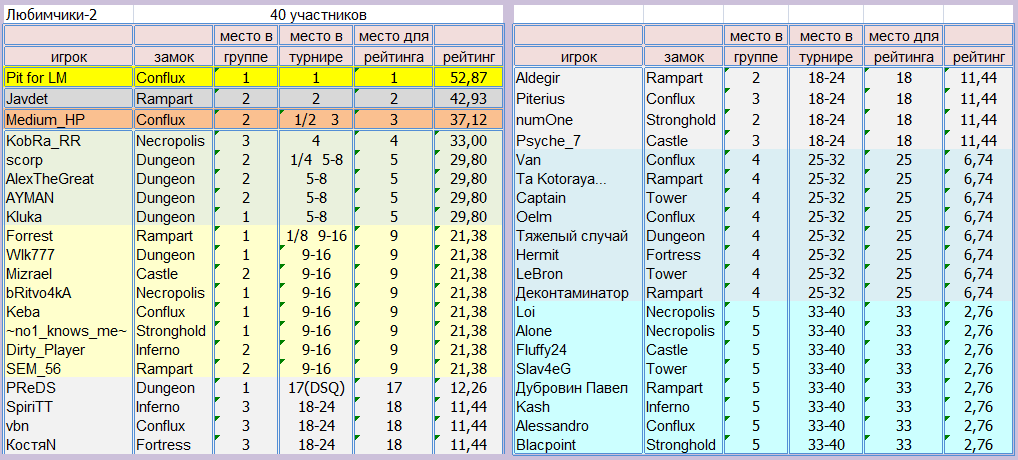This screenshot has width=1018, height=460.
Task: Click the '1/8 9-16' cell for Forrest
Action: 316,236
